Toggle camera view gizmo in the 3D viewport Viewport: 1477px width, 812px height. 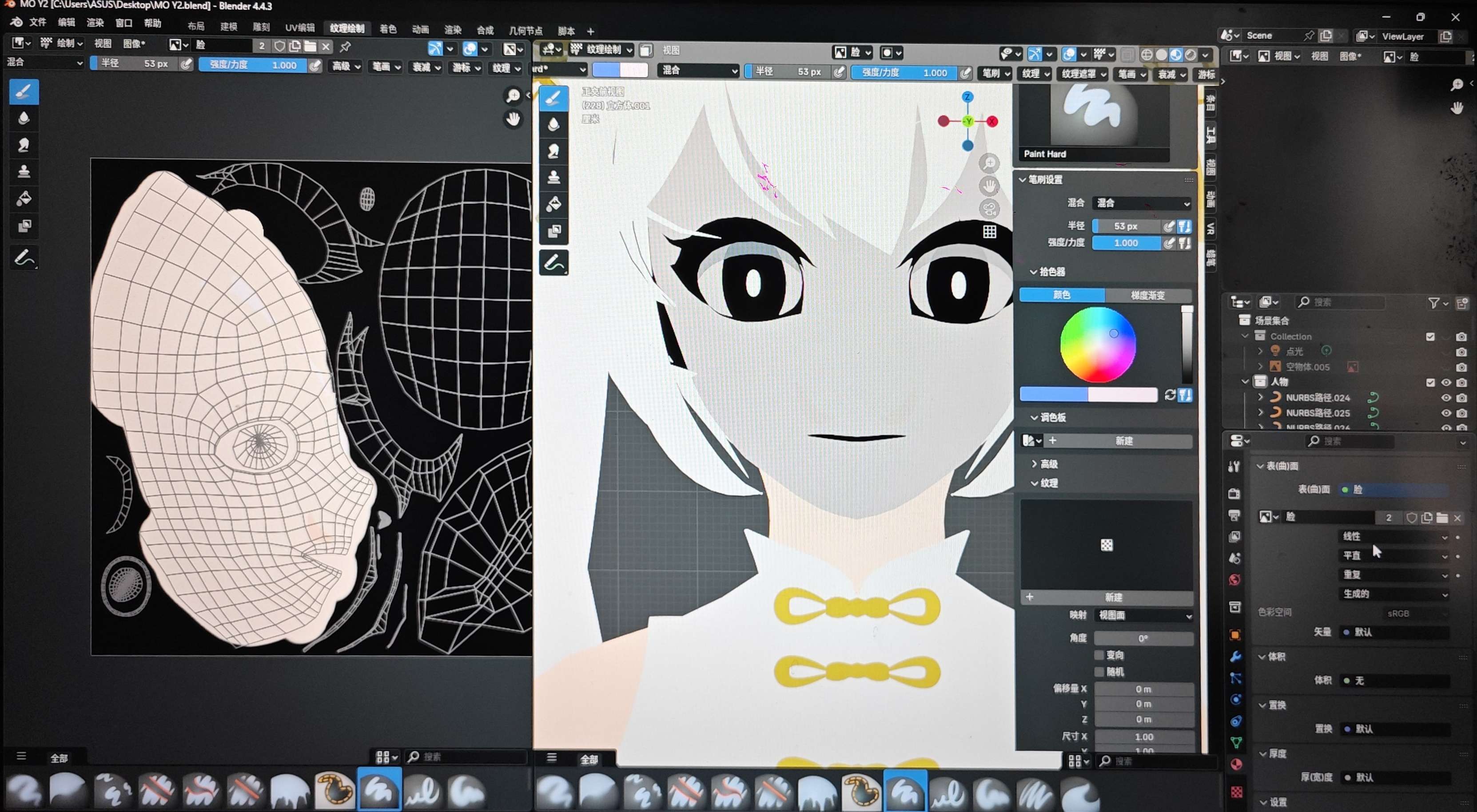[989, 209]
